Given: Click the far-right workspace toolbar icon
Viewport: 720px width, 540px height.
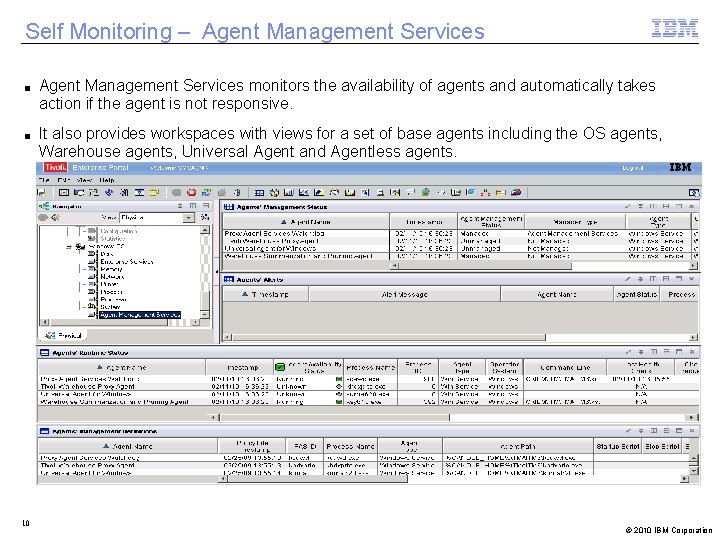Looking at the screenshot, I should (694, 193).
